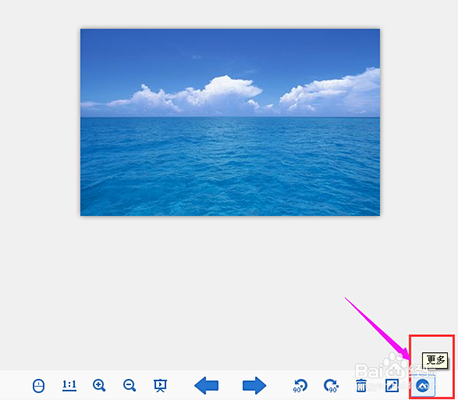Click the mouse wheel mode icon
This screenshot has height=400, width=458.
[39, 386]
